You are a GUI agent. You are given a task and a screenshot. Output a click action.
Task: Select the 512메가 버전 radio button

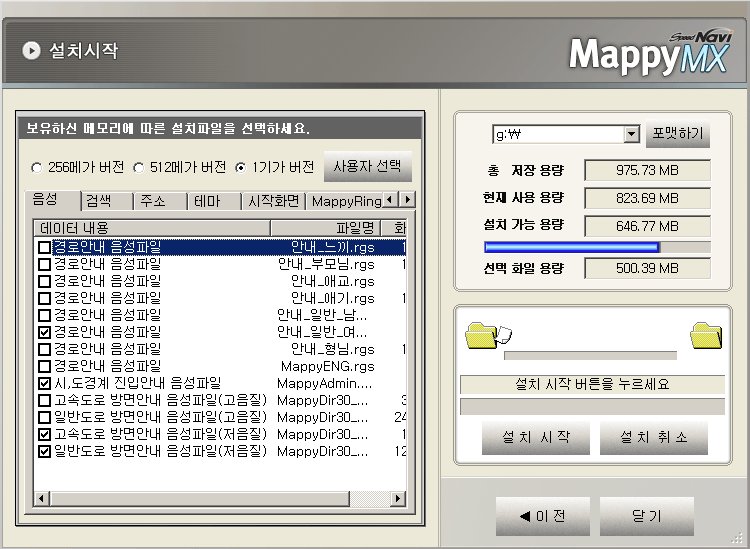pos(139,168)
